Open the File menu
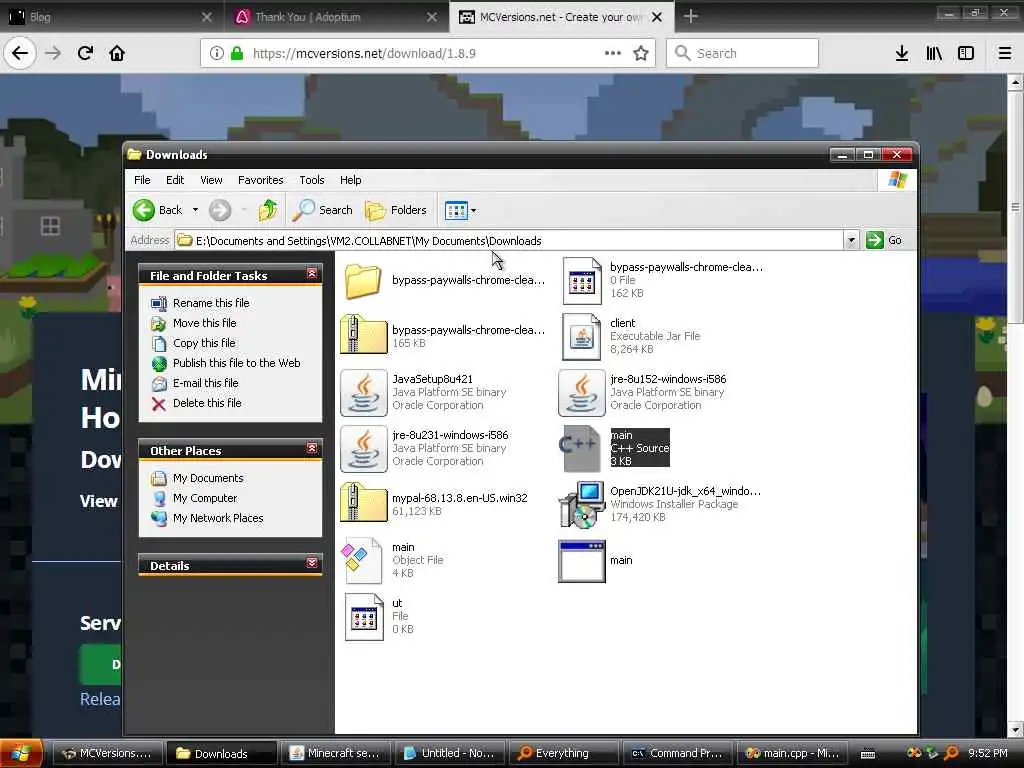 pos(142,180)
